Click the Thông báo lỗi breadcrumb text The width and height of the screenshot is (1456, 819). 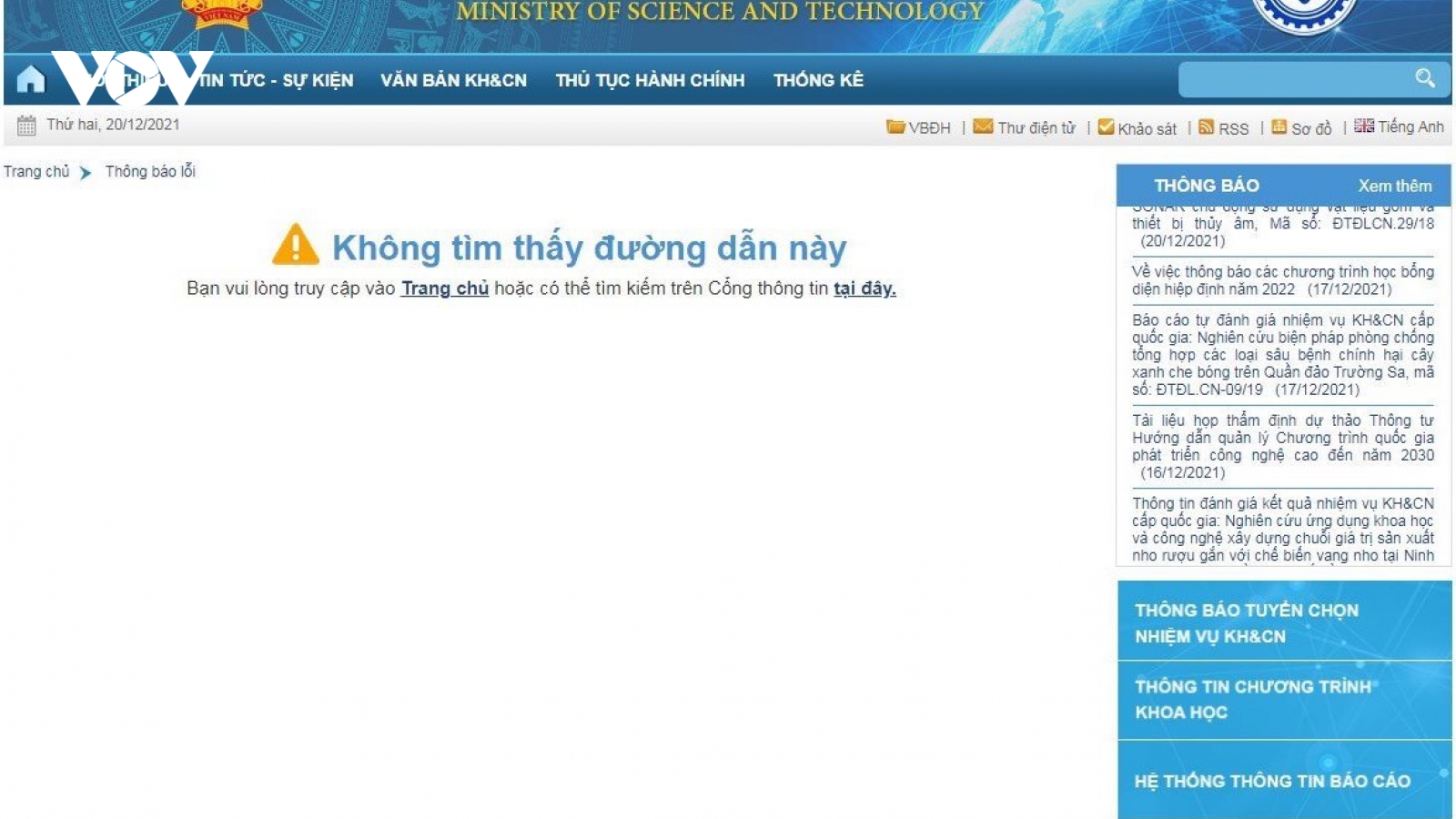[150, 171]
